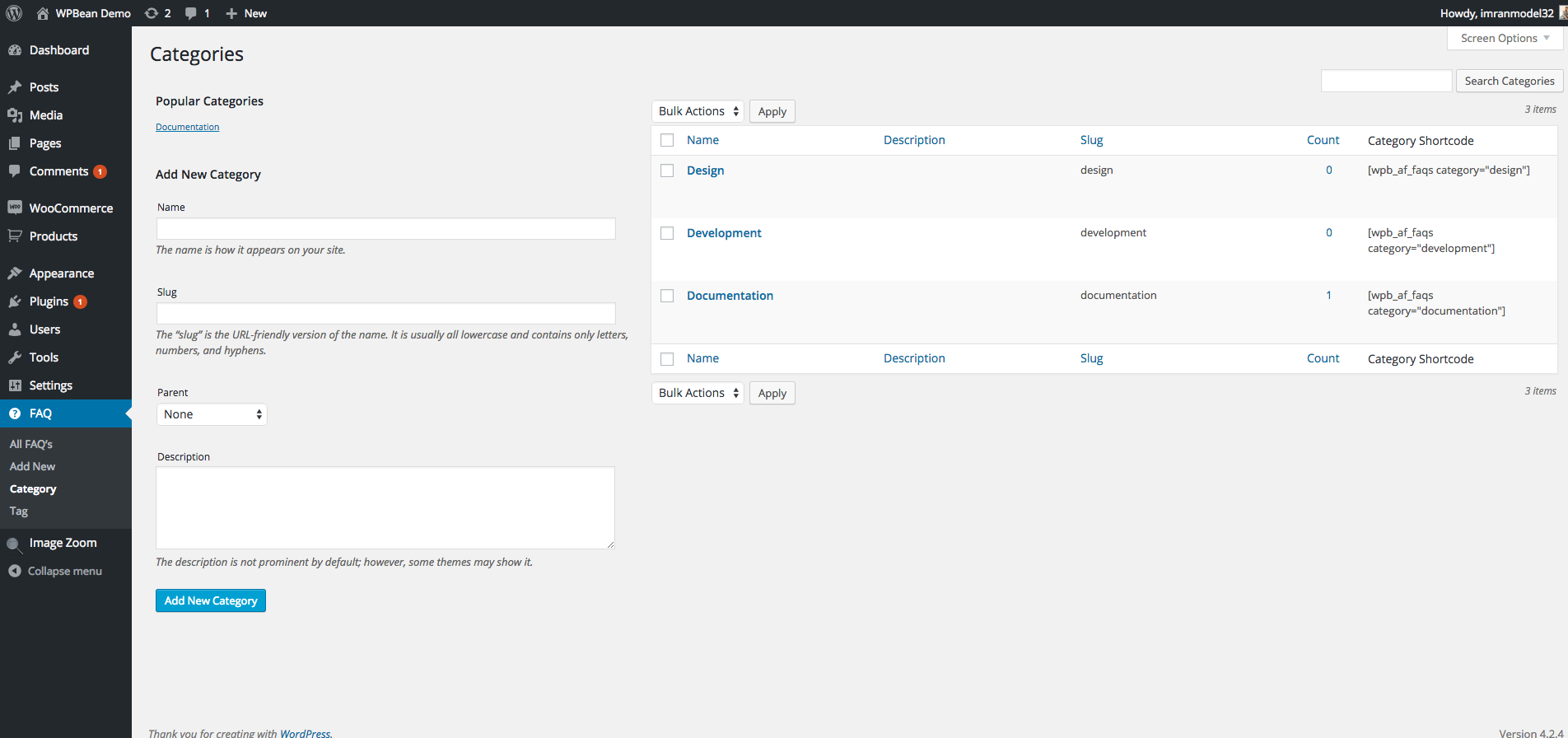Image resolution: width=1568 pixels, height=738 pixels.
Task: Toggle the select-all checkbox in table header
Action: (667, 141)
